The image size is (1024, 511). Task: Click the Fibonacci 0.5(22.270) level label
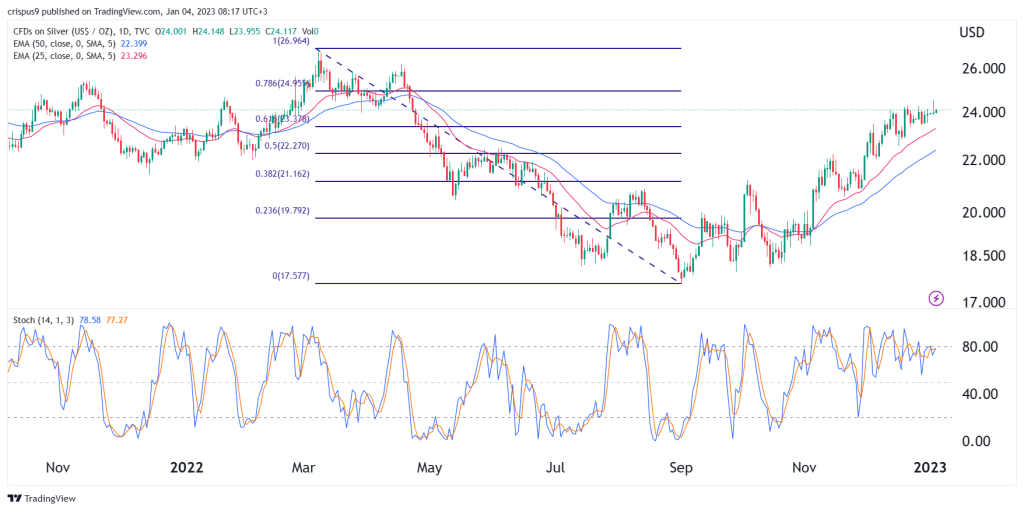coord(289,146)
